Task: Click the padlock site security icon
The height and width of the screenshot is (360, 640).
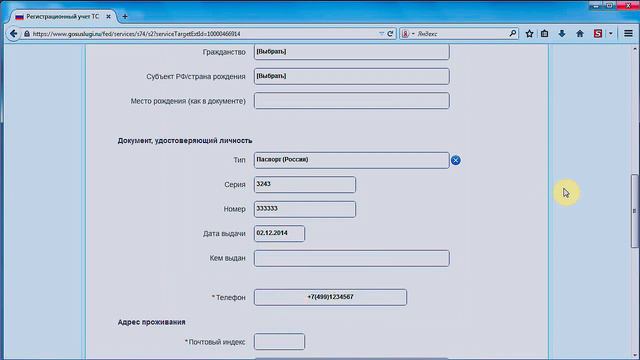Action: point(27,34)
